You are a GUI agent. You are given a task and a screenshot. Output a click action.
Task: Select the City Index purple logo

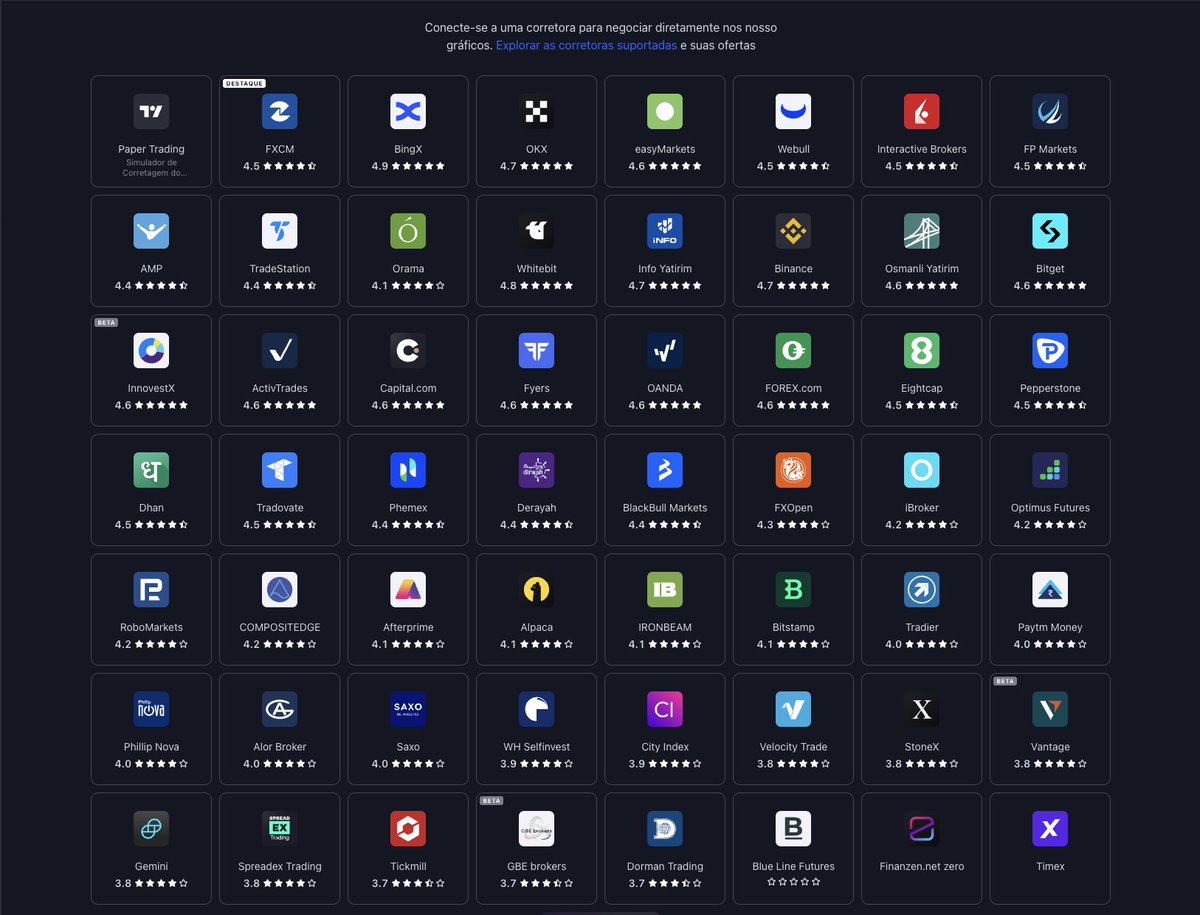pos(665,709)
